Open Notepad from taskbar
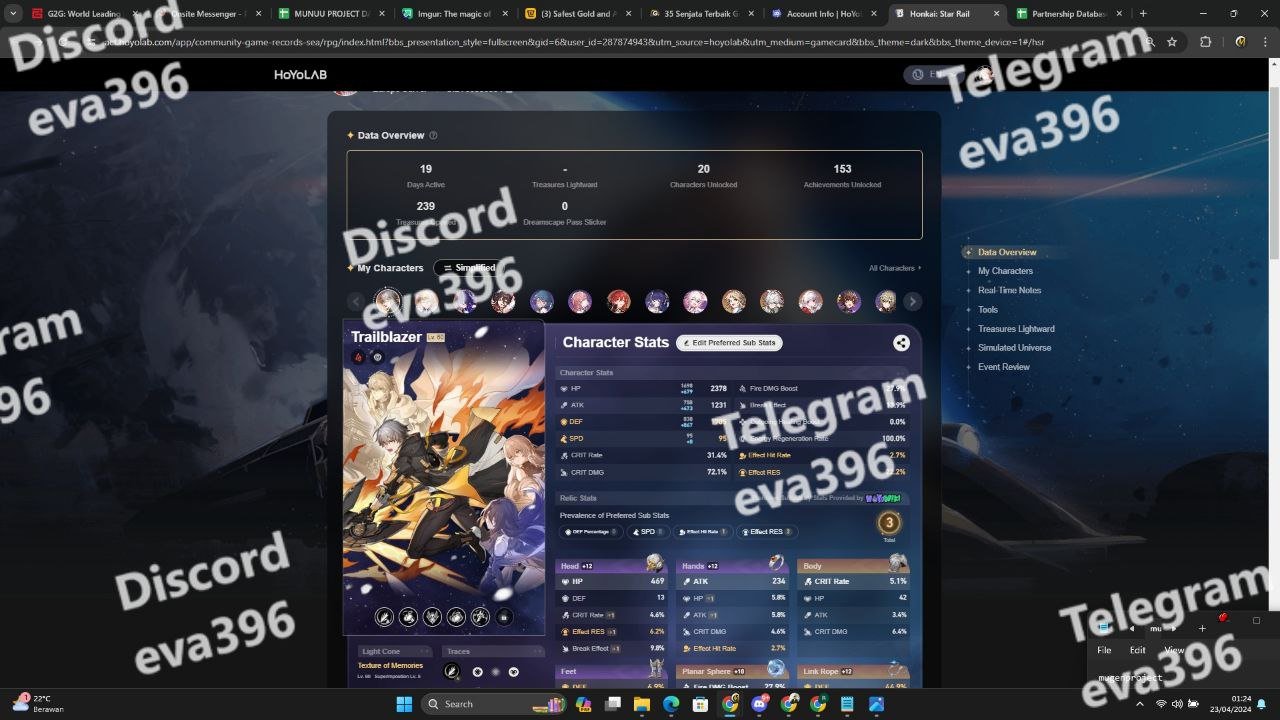 point(847,704)
